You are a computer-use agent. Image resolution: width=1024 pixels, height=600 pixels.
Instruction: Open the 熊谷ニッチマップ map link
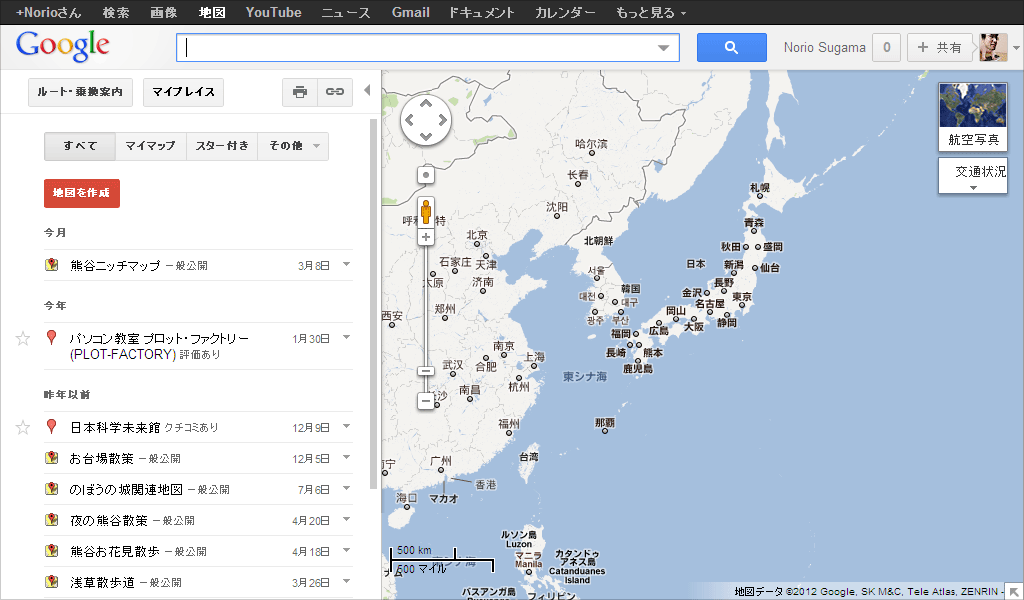pos(115,266)
